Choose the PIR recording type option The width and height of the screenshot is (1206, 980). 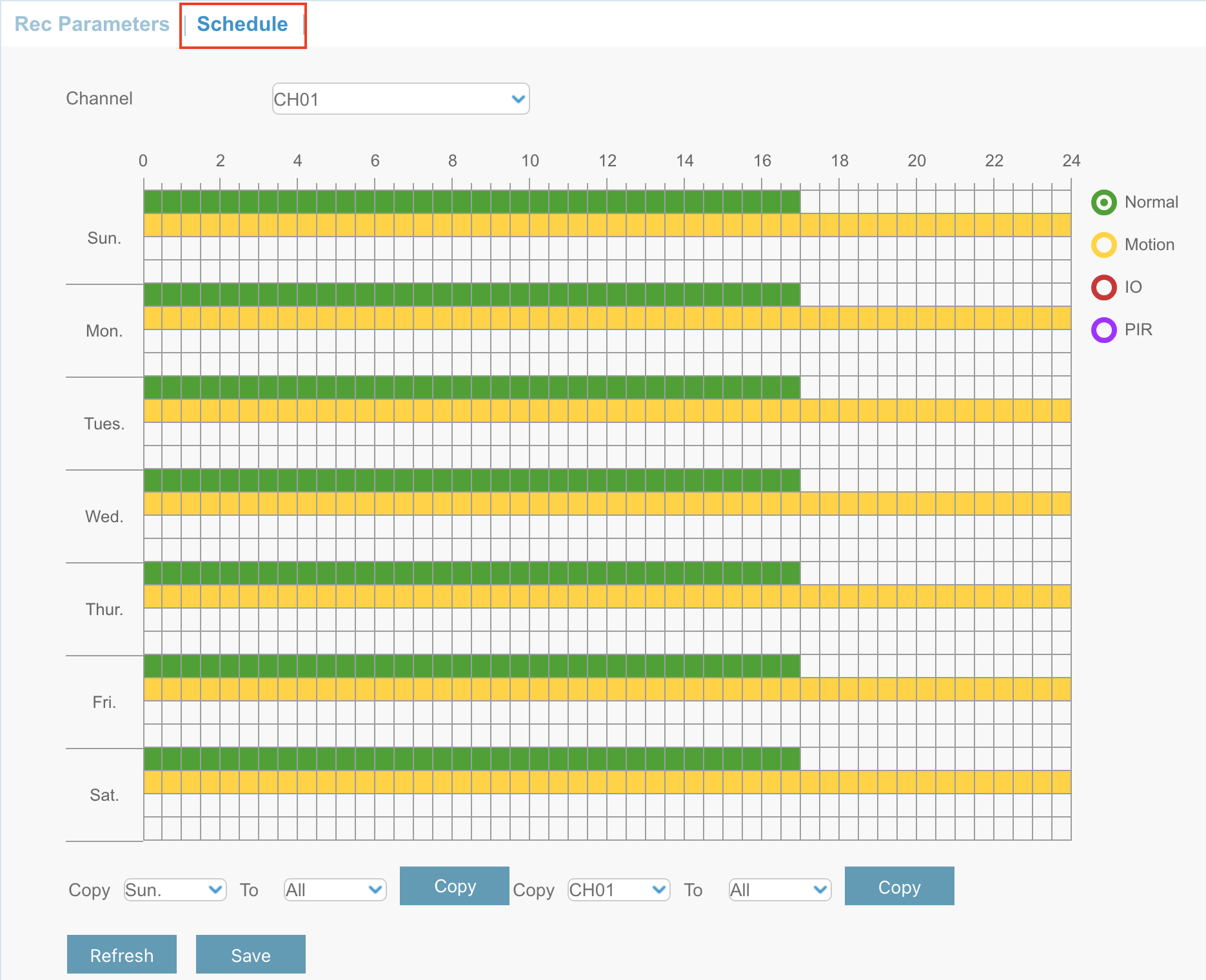1103,330
